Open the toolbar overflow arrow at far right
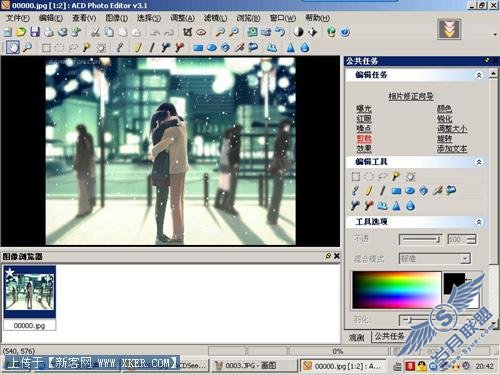500x375 pixels. click(495, 34)
